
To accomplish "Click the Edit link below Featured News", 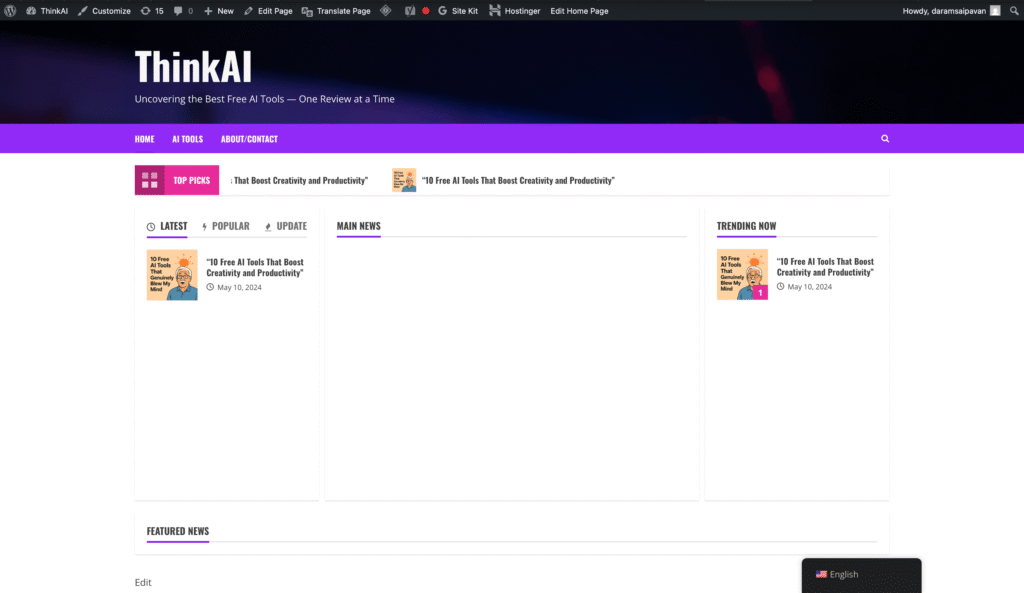I will (143, 582).
